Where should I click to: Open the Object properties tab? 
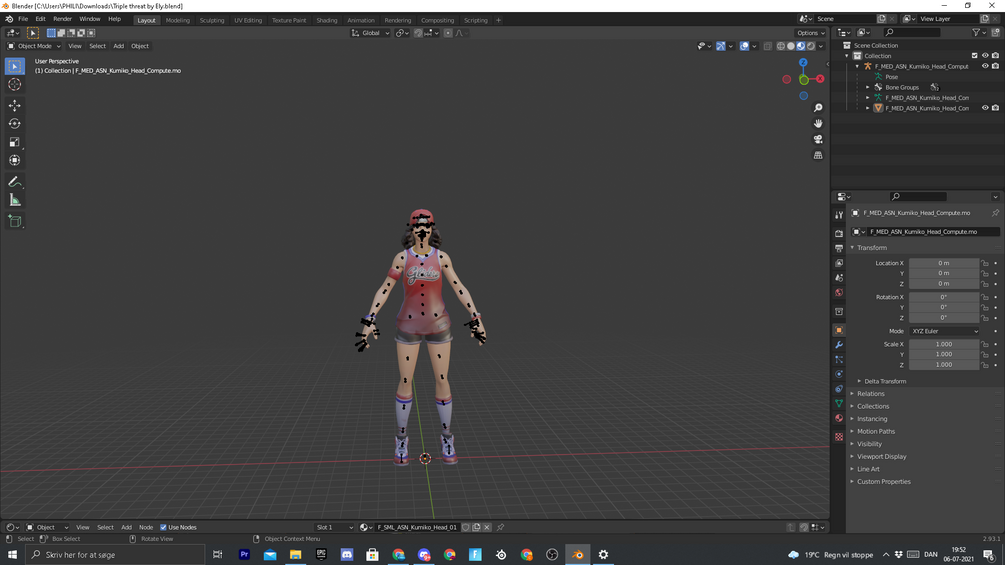click(x=839, y=331)
